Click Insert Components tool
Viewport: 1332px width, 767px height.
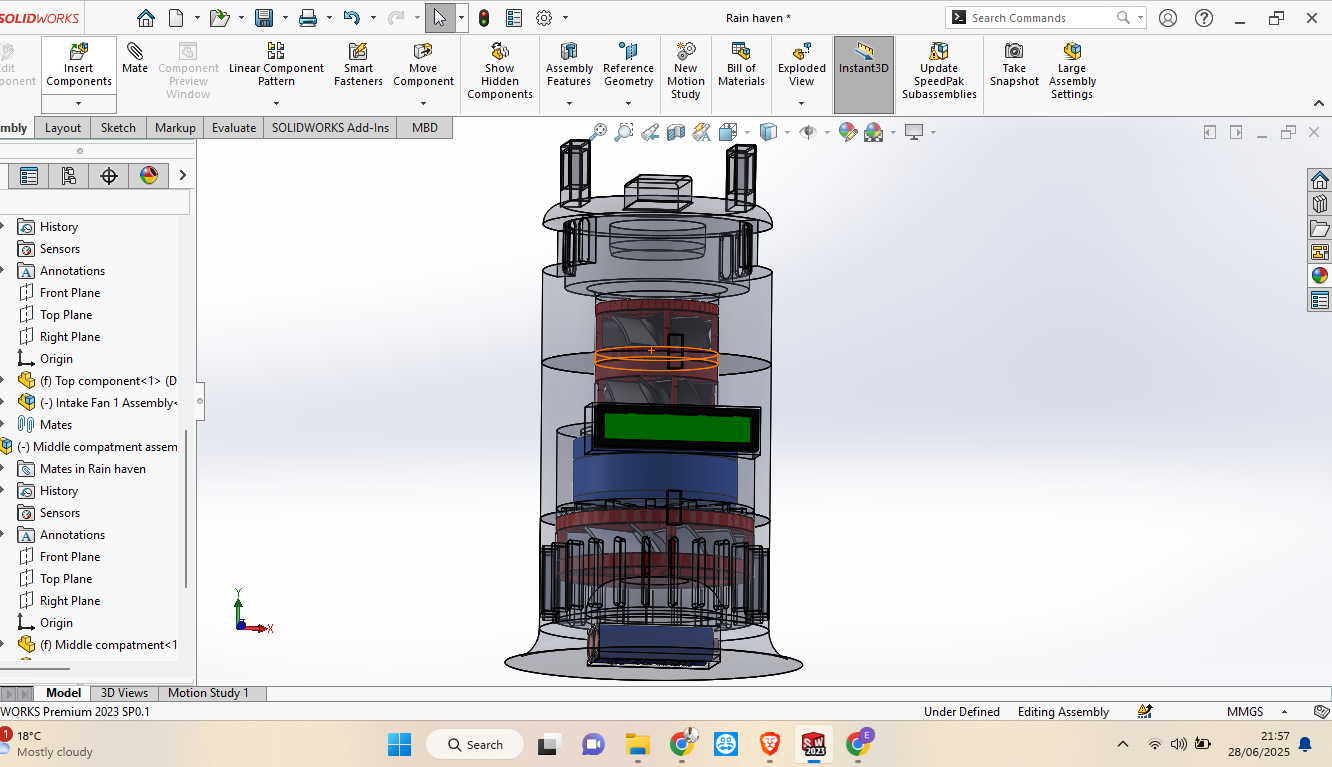(x=79, y=65)
